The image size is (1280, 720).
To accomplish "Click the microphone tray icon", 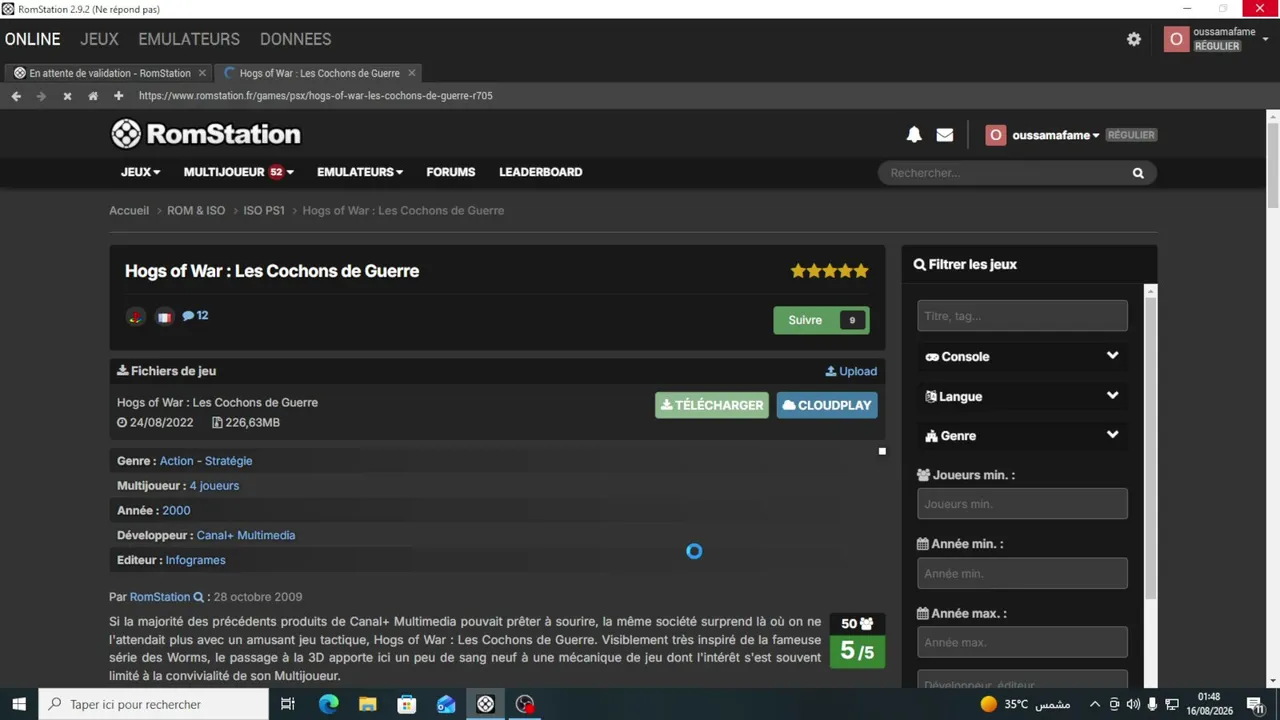I will coord(1153,704).
